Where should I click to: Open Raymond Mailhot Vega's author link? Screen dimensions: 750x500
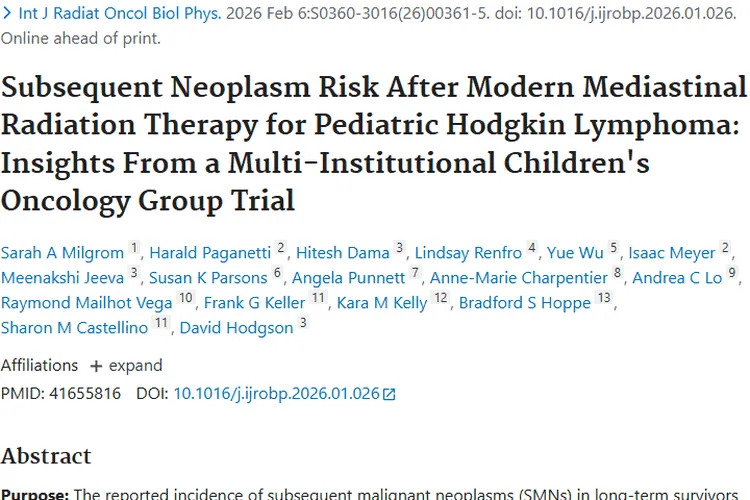coord(87,303)
